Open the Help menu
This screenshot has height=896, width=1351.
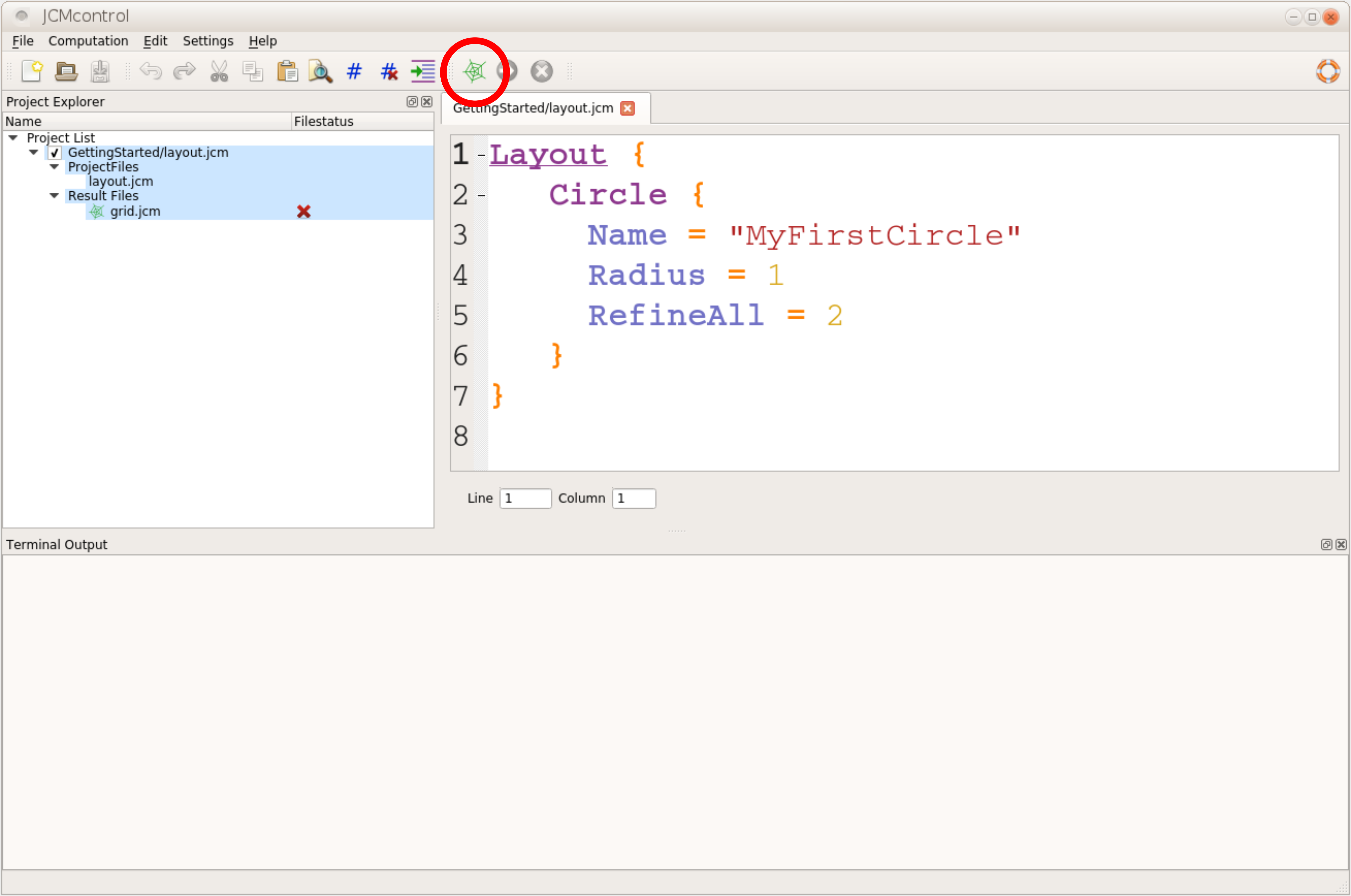pos(262,41)
